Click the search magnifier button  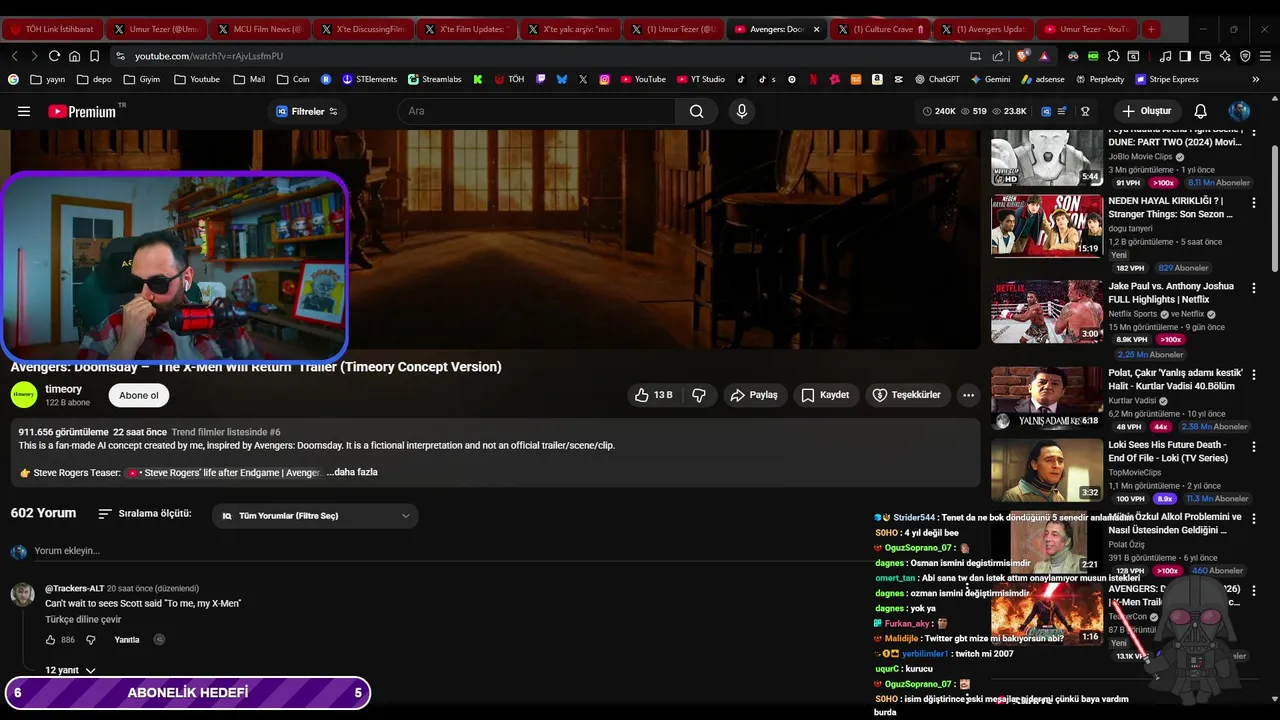point(696,111)
